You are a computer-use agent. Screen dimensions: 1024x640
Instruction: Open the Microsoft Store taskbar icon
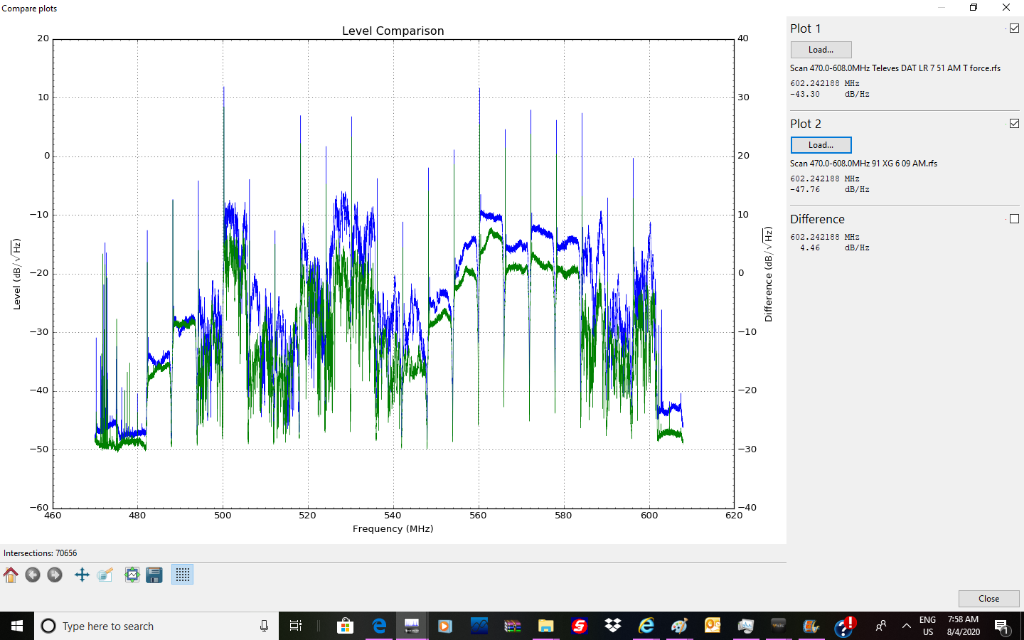coord(345,626)
